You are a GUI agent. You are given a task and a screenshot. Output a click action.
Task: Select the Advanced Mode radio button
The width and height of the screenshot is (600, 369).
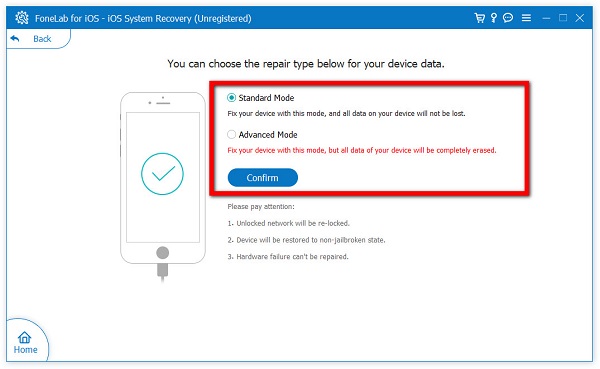pos(231,134)
